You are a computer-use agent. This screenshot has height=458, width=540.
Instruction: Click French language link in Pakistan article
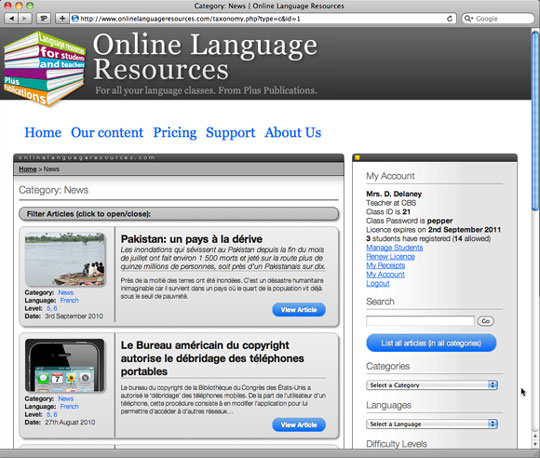69,300
